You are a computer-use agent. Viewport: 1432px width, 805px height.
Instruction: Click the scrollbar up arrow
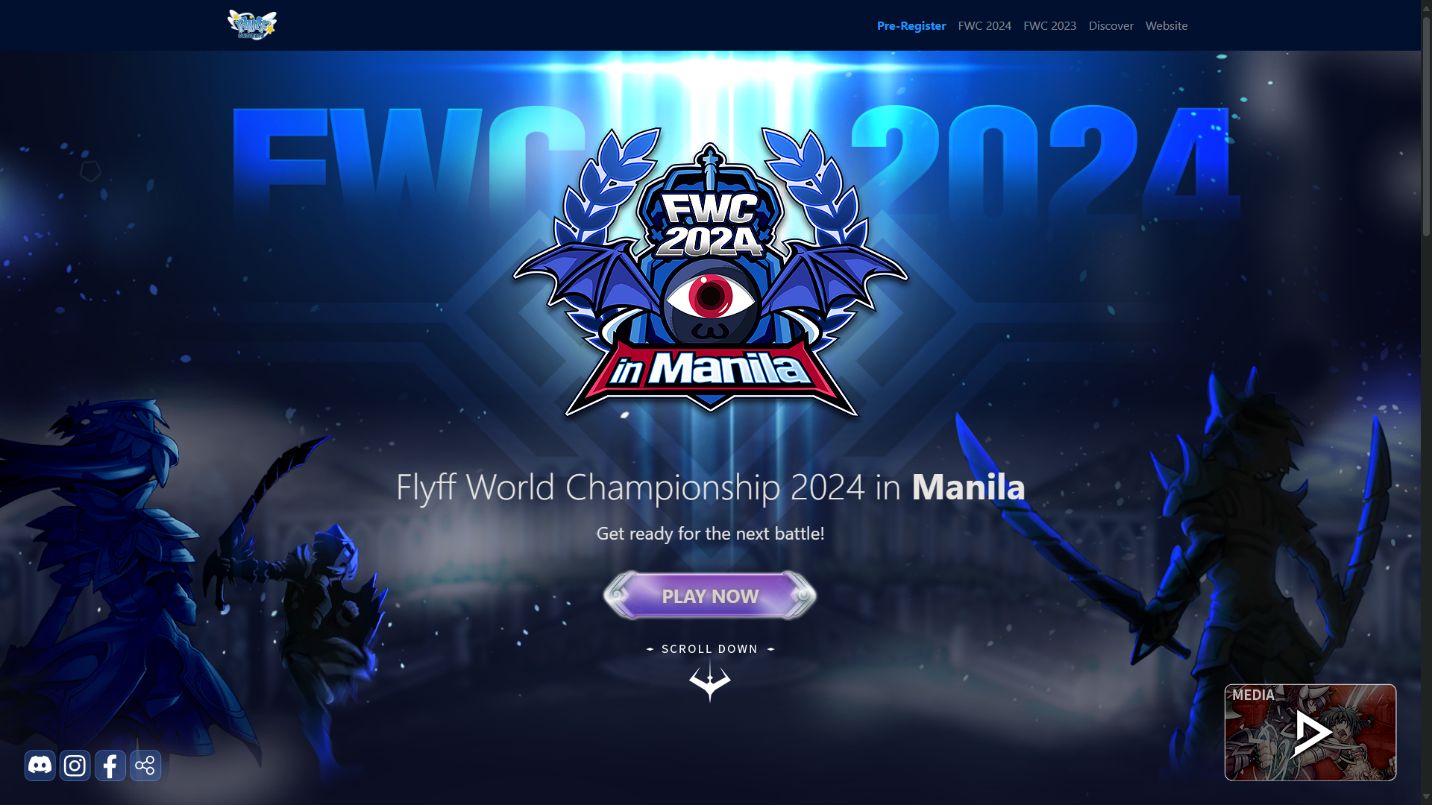click(1426, 7)
